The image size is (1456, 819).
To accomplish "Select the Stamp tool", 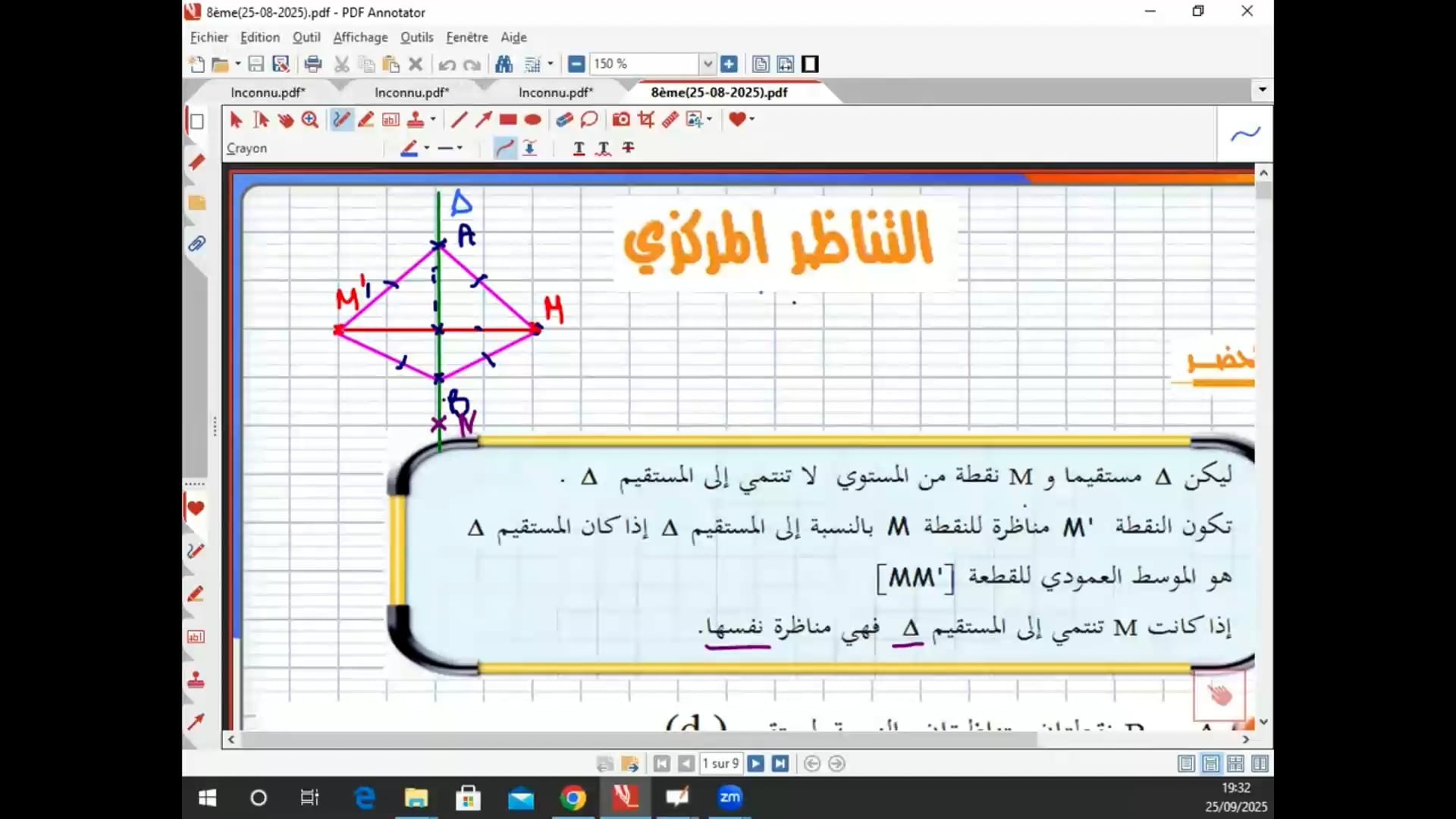I will coord(415,120).
